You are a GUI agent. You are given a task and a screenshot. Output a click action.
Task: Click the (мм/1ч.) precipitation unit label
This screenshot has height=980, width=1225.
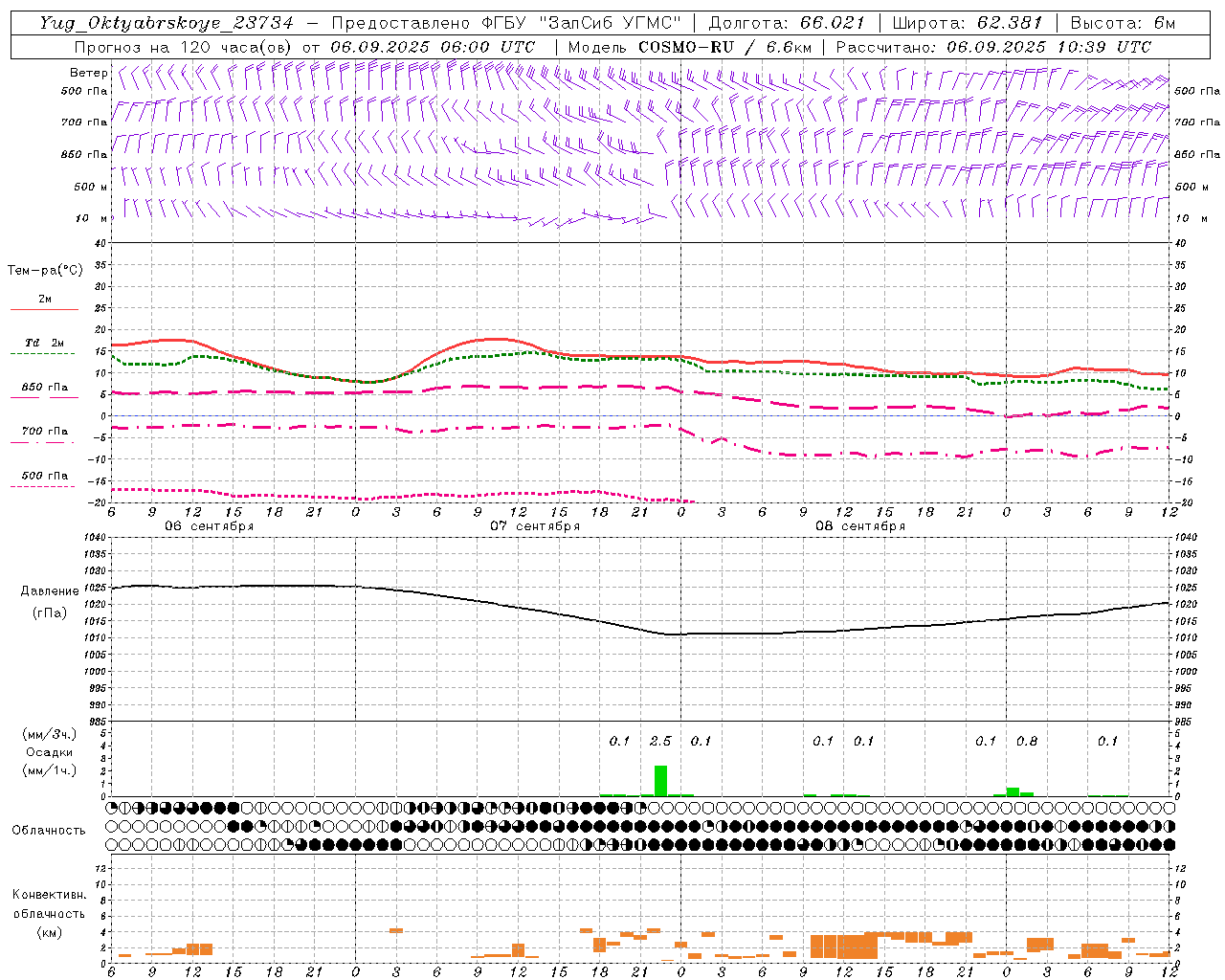[x=48, y=770]
